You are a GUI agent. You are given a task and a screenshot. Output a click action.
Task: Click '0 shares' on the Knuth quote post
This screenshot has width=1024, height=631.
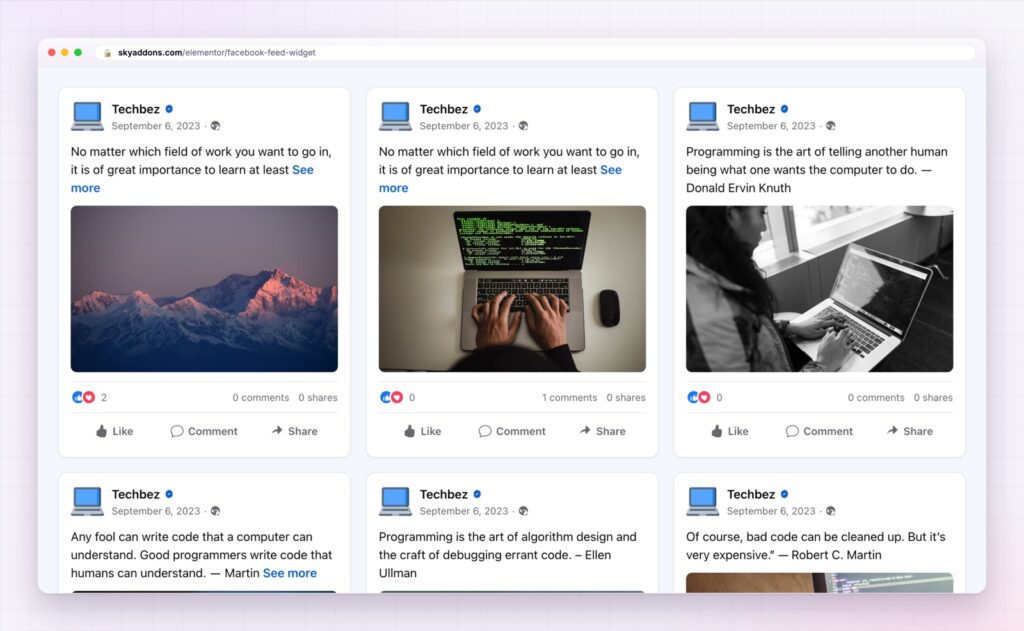(933, 397)
